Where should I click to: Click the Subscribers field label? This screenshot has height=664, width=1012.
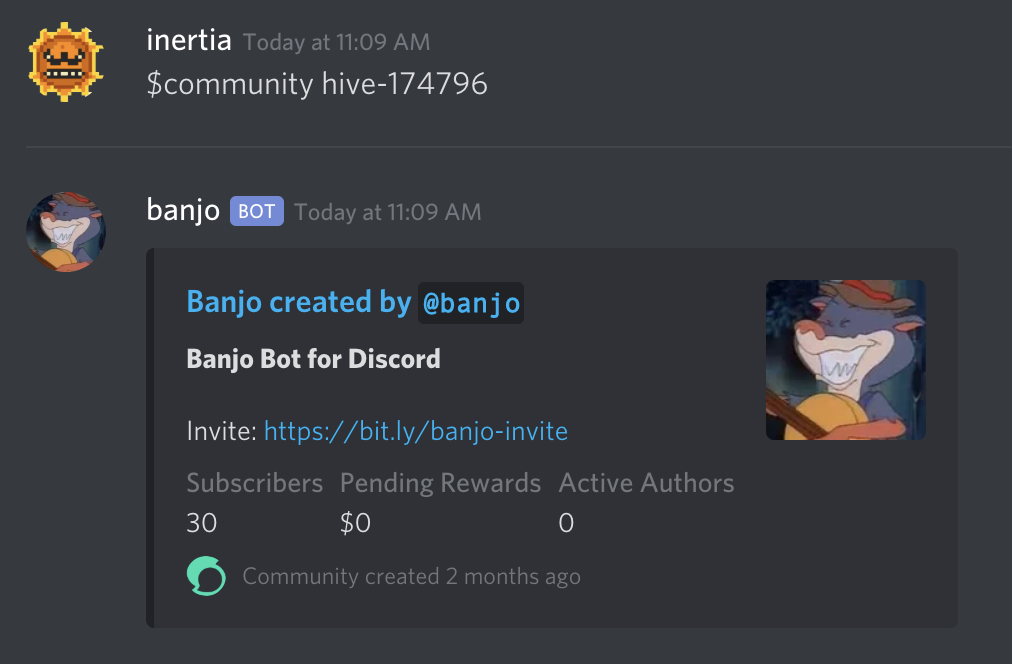(x=255, y=483)
